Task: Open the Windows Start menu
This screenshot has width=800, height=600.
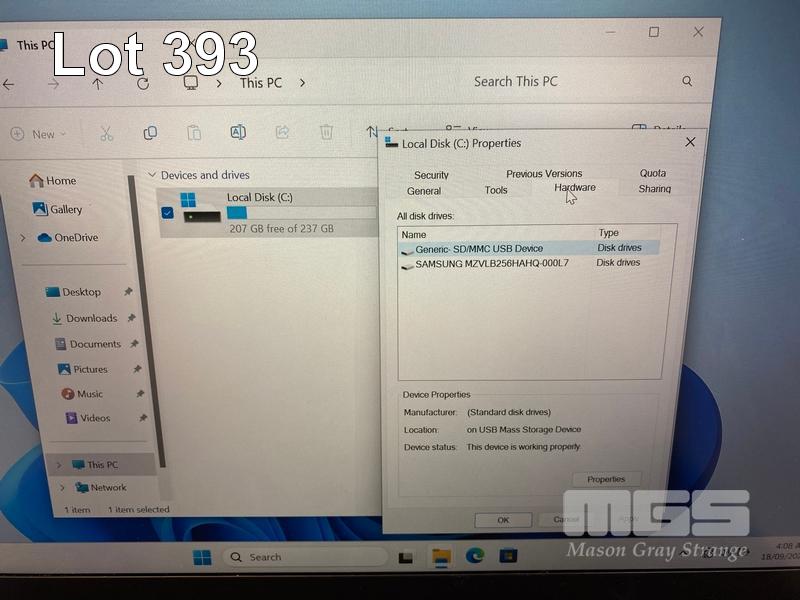Action: 202,557
